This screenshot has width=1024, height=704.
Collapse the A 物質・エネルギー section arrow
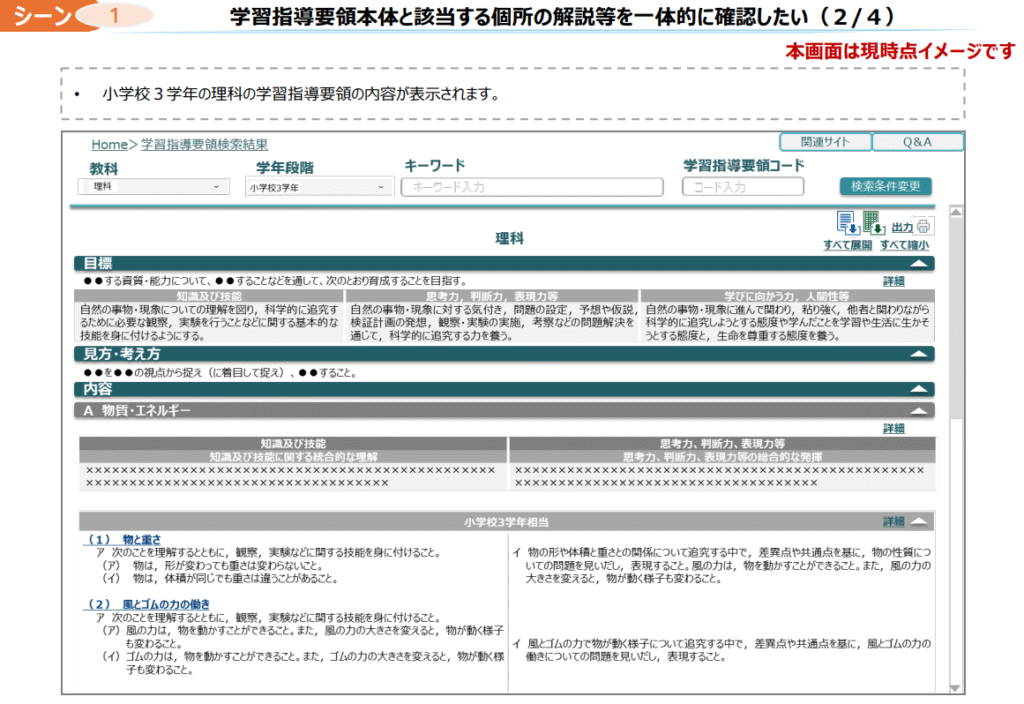(x=919, y=410)
